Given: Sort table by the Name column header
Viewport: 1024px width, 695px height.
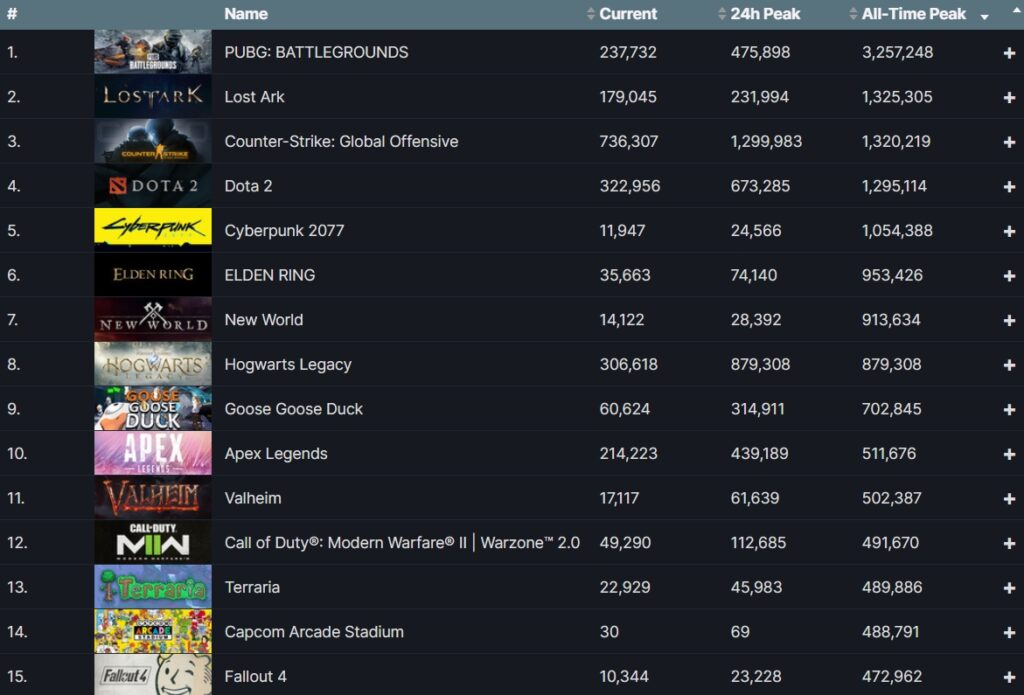Looking at the screenshot, I should pos(246,14).
